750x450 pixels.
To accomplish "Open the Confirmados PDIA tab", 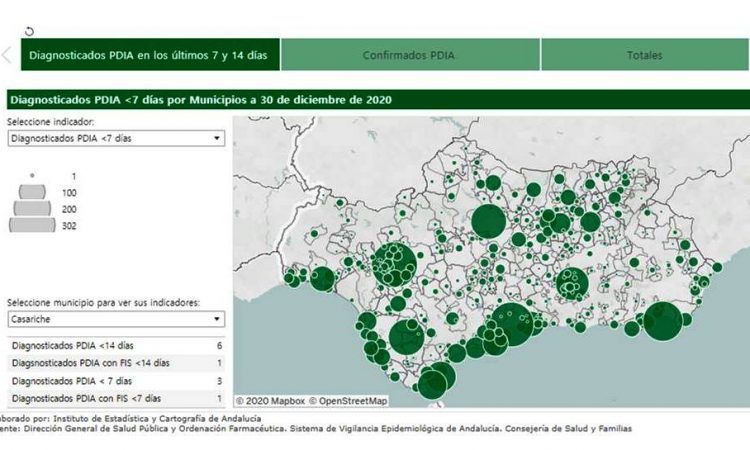I will pyautogui.click(x=409, y=56).
